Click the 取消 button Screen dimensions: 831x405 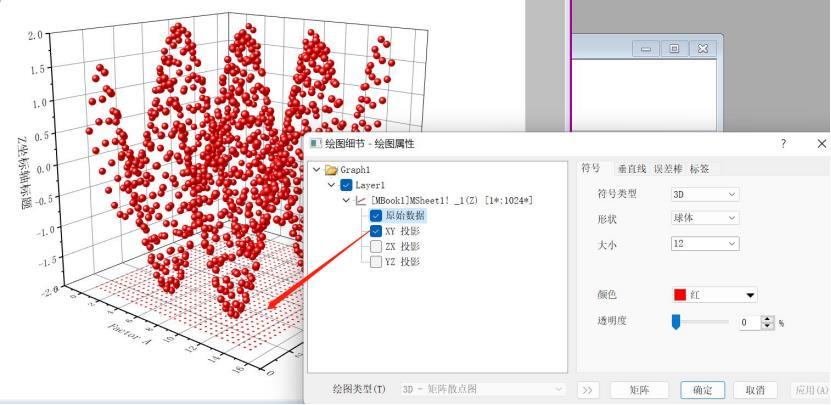[755, 390]
